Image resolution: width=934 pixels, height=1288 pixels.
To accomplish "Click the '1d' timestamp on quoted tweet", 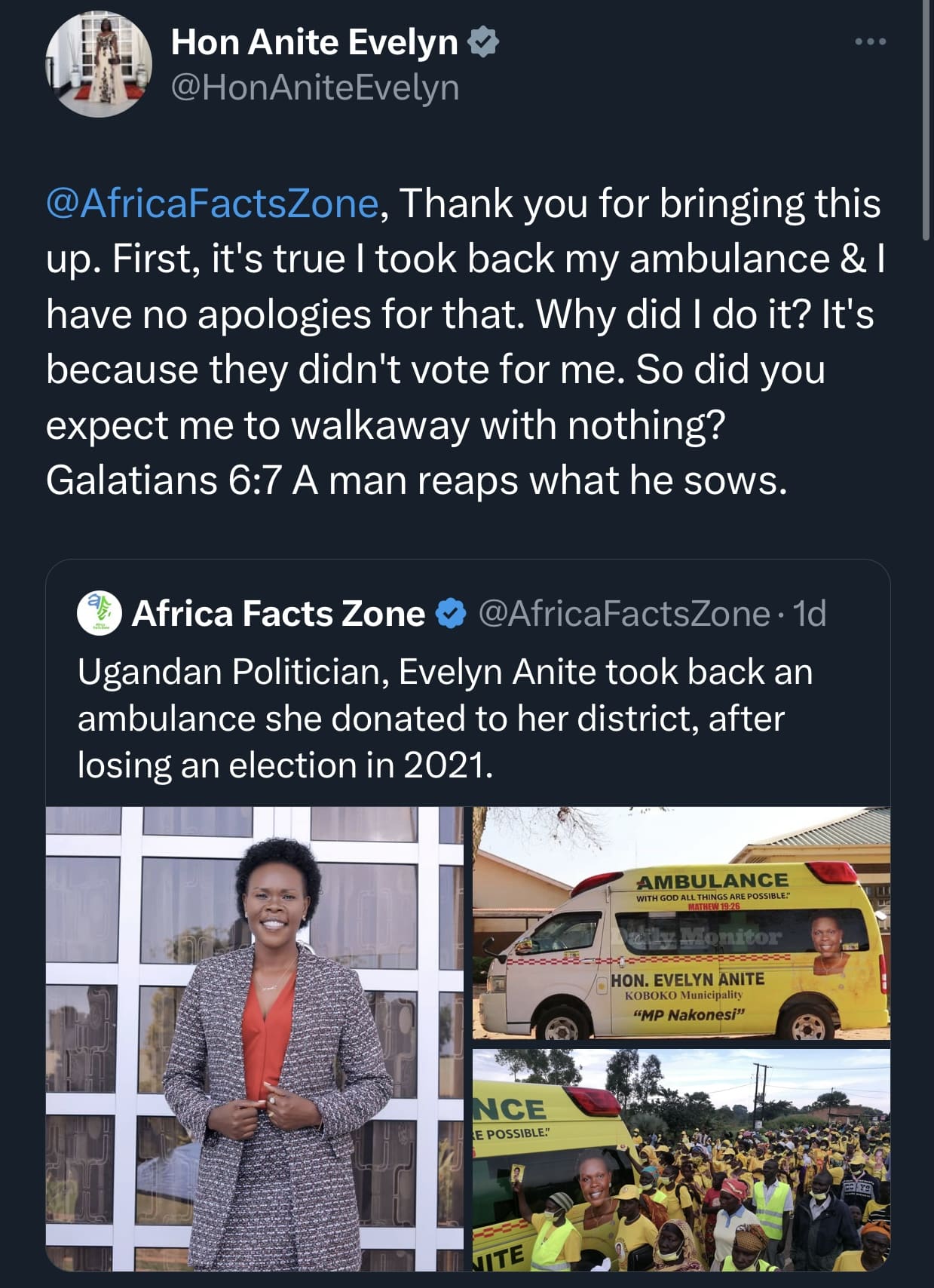I will (810, 614).
